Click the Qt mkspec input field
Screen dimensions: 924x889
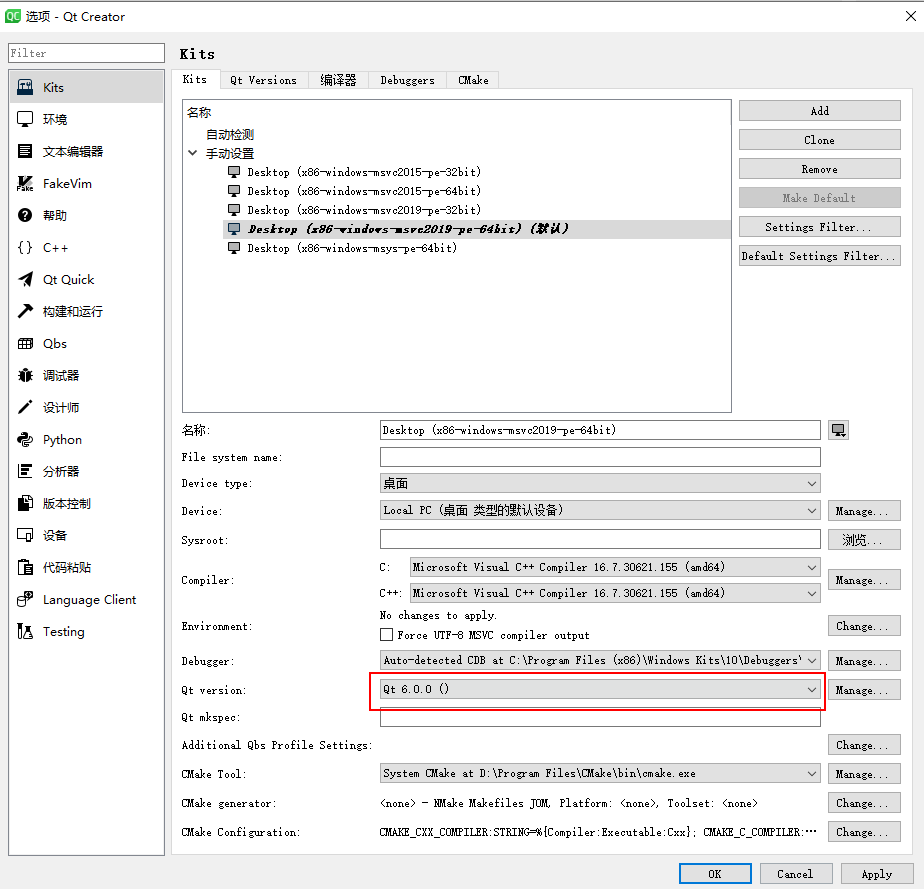(600, 718)
